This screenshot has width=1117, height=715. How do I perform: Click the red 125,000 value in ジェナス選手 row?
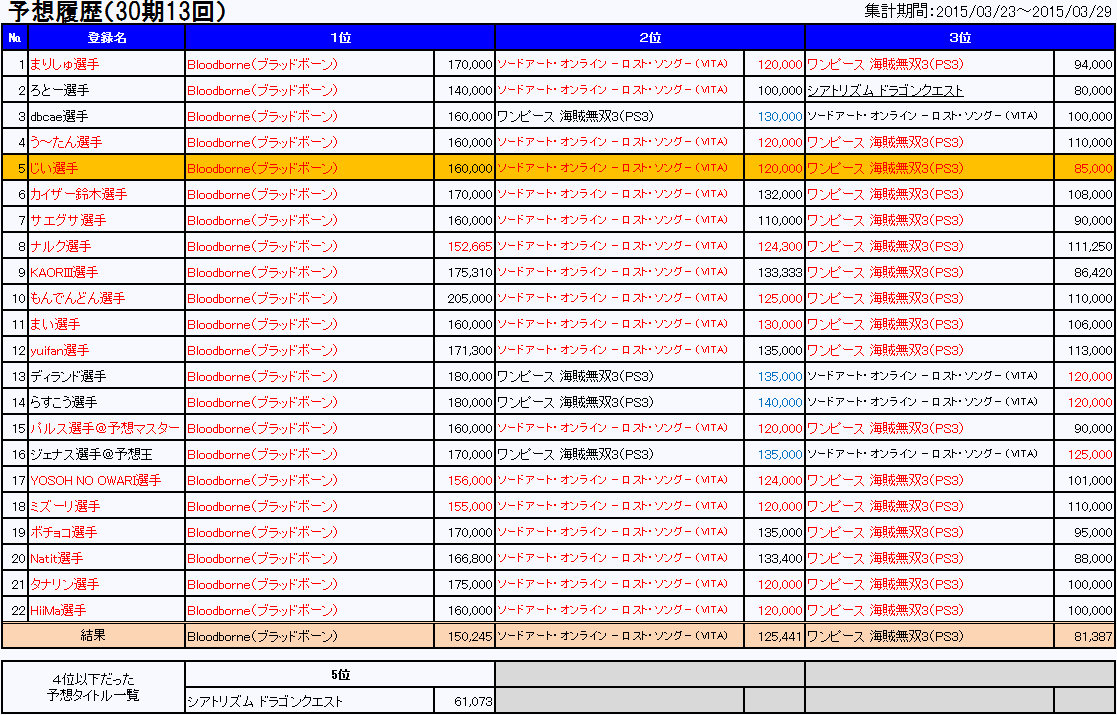[1090, 454]
